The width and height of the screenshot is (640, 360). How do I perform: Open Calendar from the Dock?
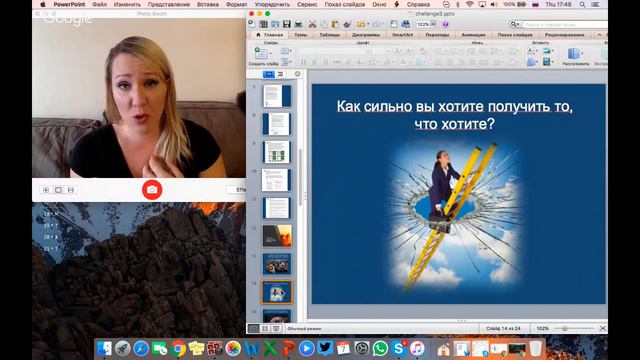pos(343,349)
